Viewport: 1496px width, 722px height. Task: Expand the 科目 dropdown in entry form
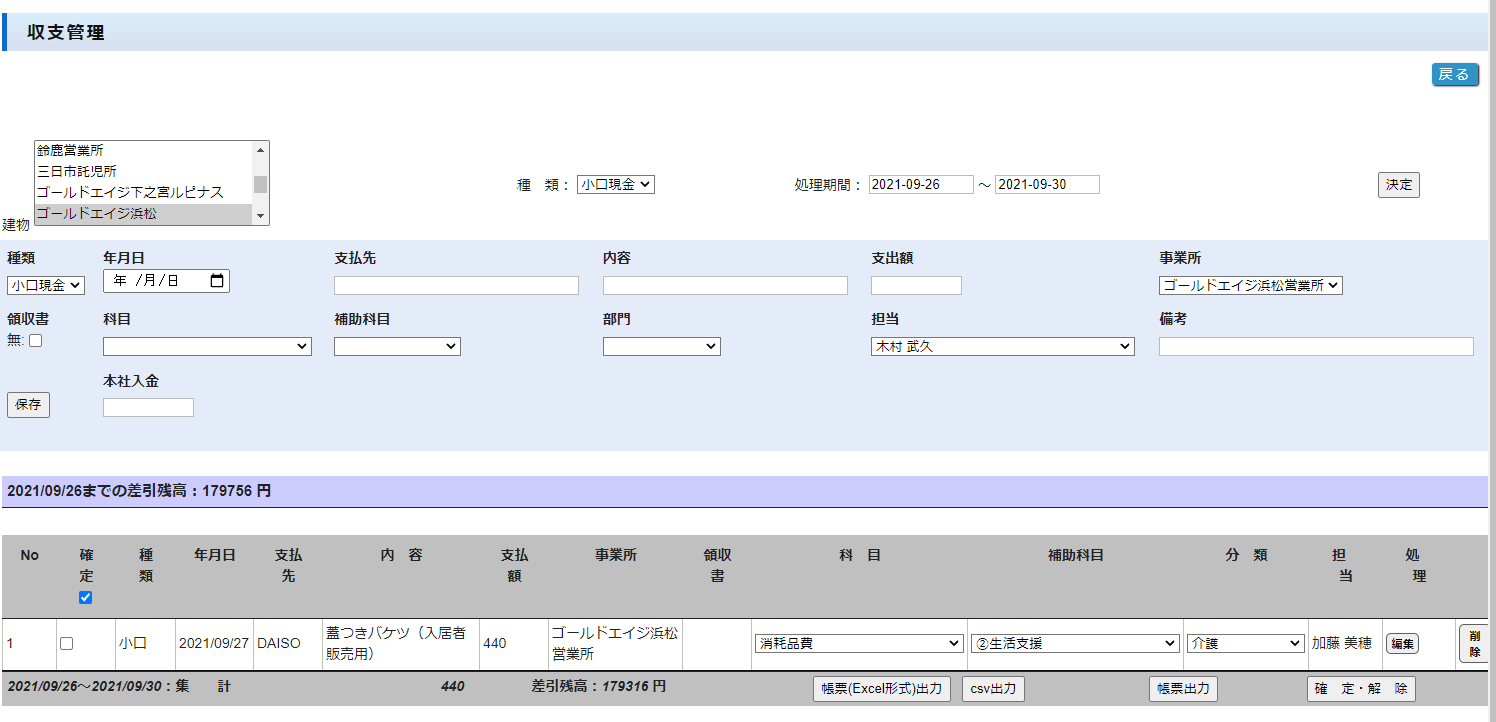point(207,347)
